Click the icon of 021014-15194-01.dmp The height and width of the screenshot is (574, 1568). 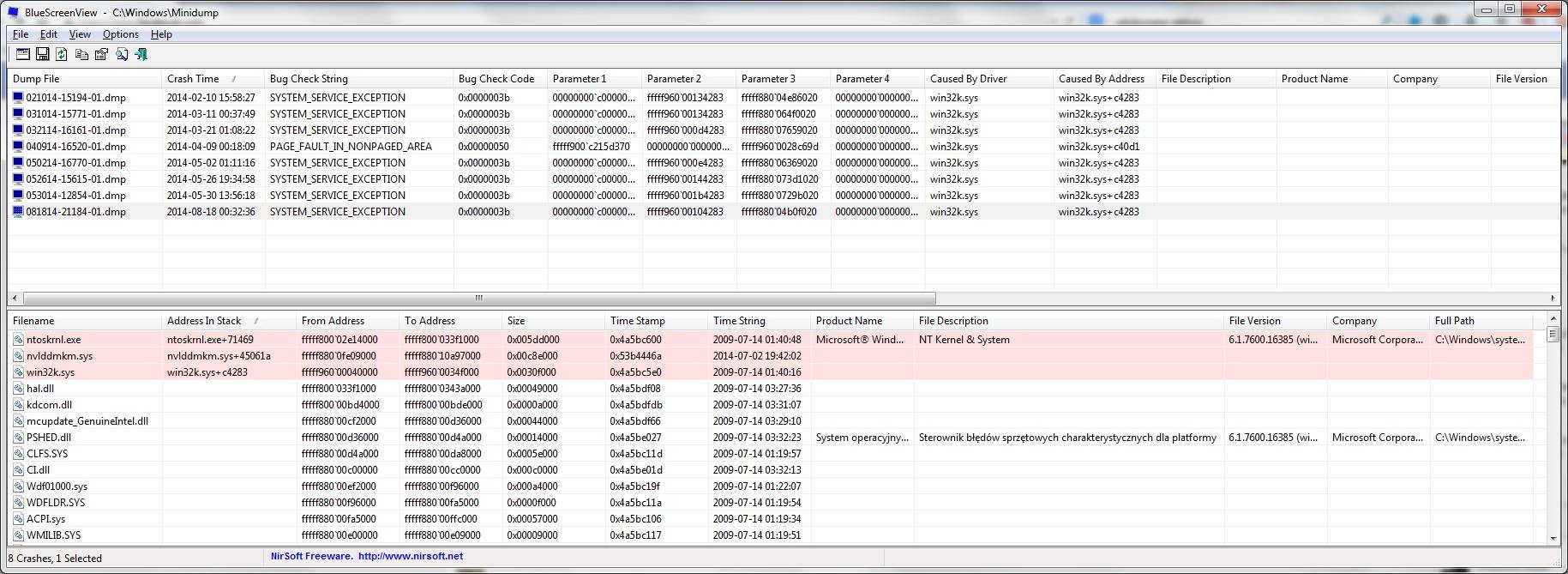18,98
